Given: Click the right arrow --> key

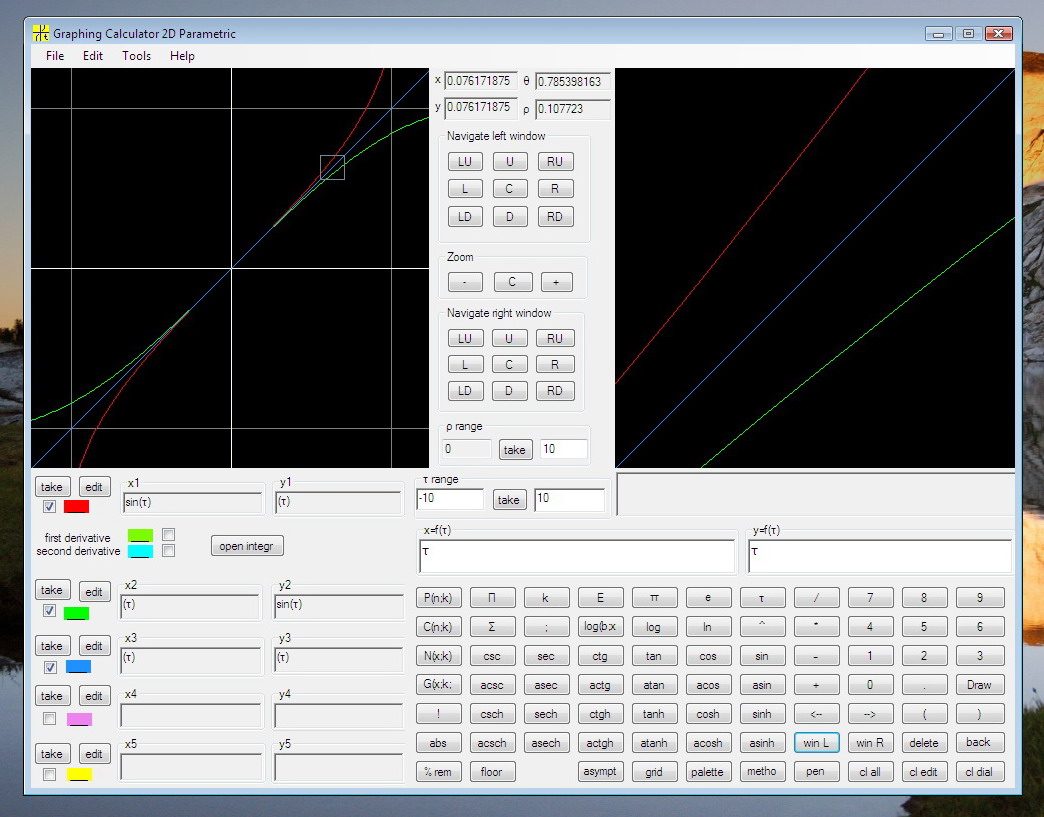Looking at the screenshot, I should coord(870,714).
